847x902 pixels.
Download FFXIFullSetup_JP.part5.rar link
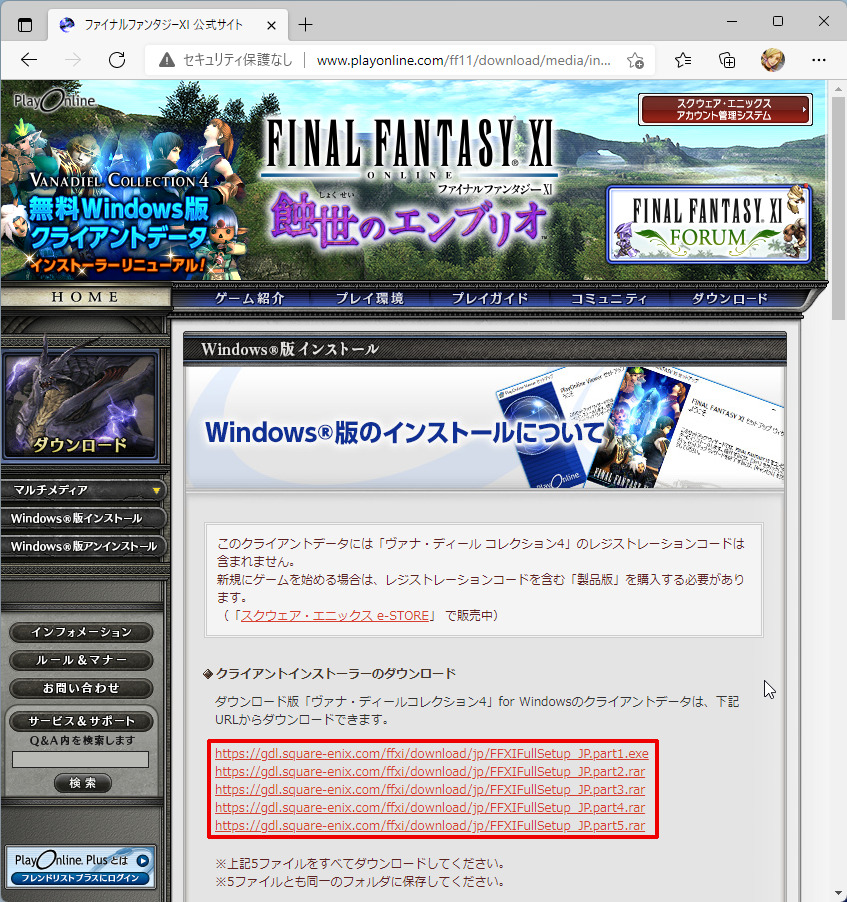[x=430, y=825]
